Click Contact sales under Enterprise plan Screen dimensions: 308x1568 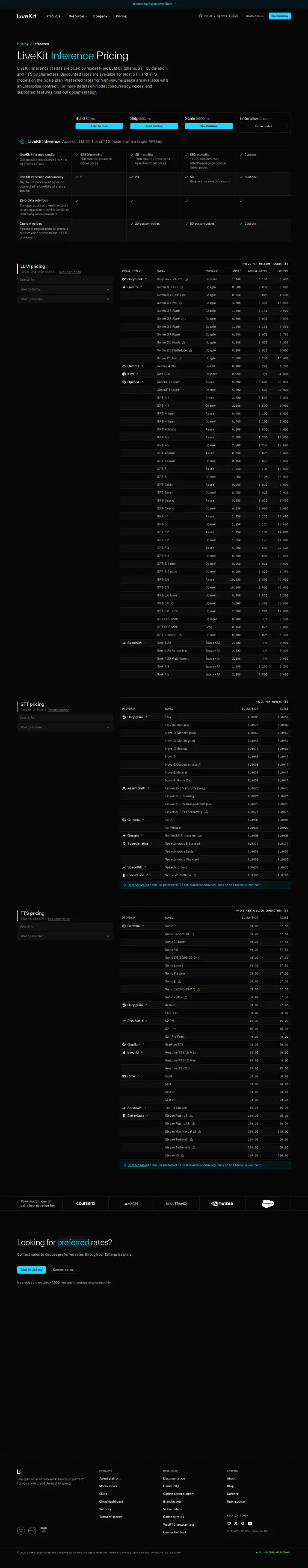(264, 126)
